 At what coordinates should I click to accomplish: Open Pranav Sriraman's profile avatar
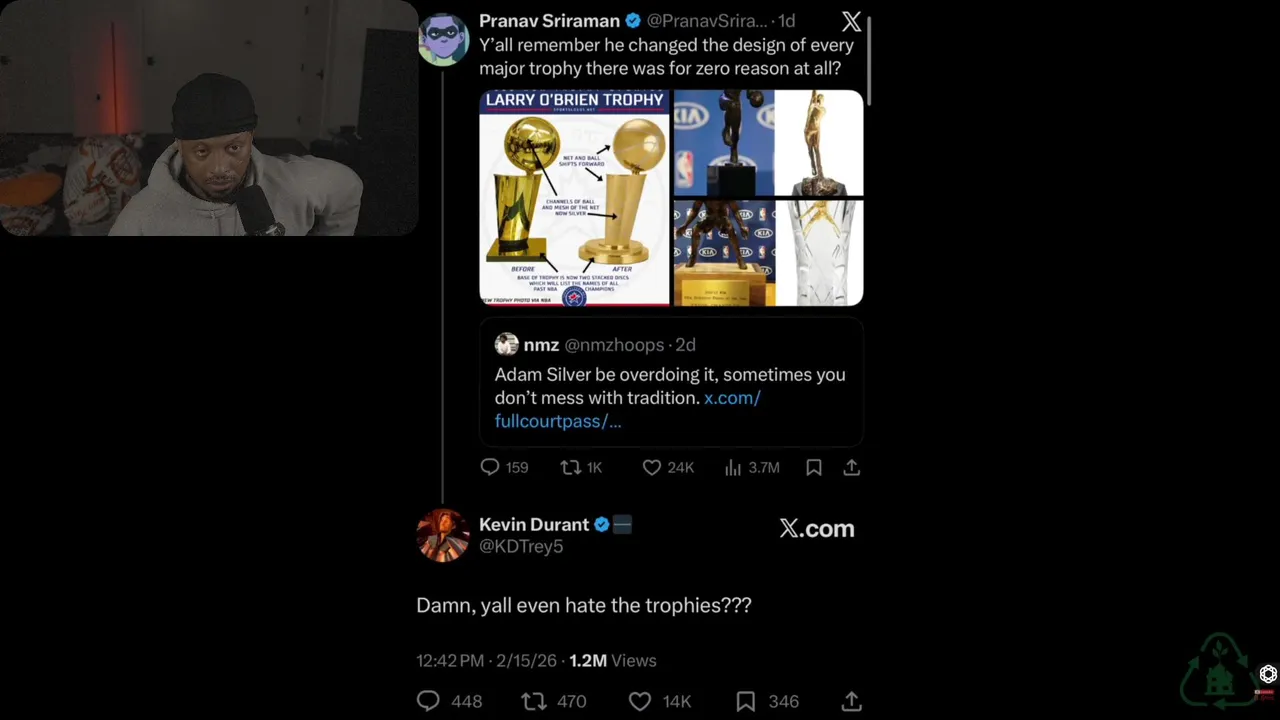(x=442, y=40)
